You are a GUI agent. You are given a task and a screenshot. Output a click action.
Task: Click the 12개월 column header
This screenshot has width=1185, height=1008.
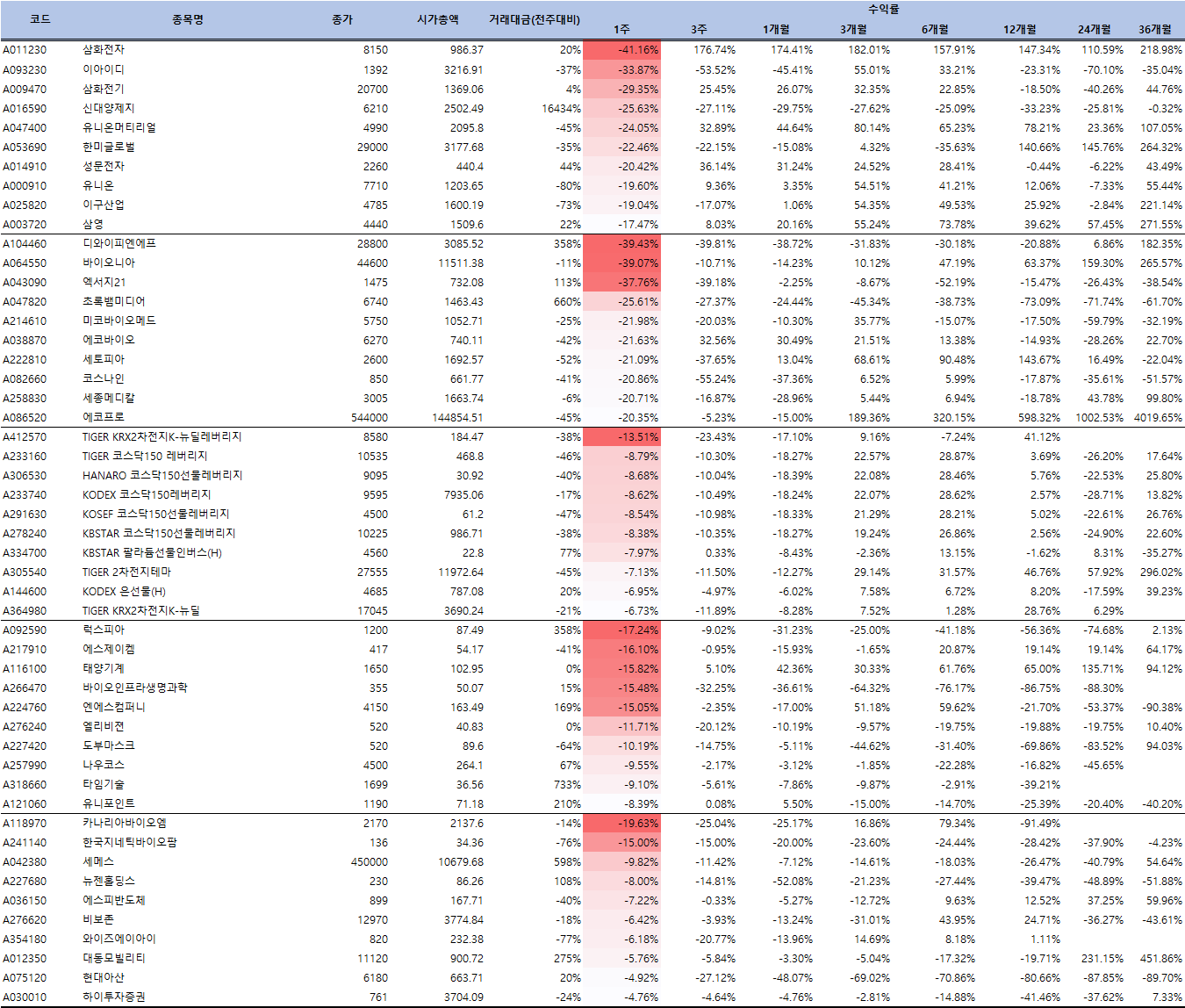click(x=1020, y=30)
